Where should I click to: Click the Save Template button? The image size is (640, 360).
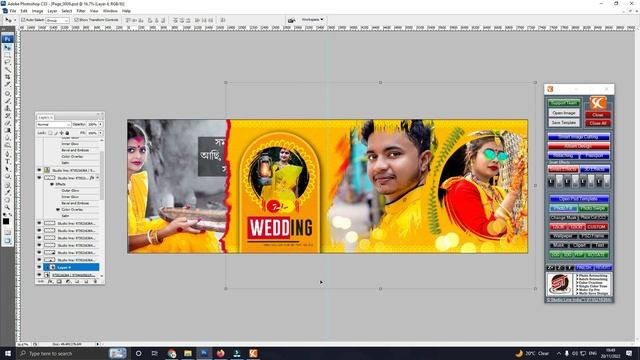coord(564,122)
